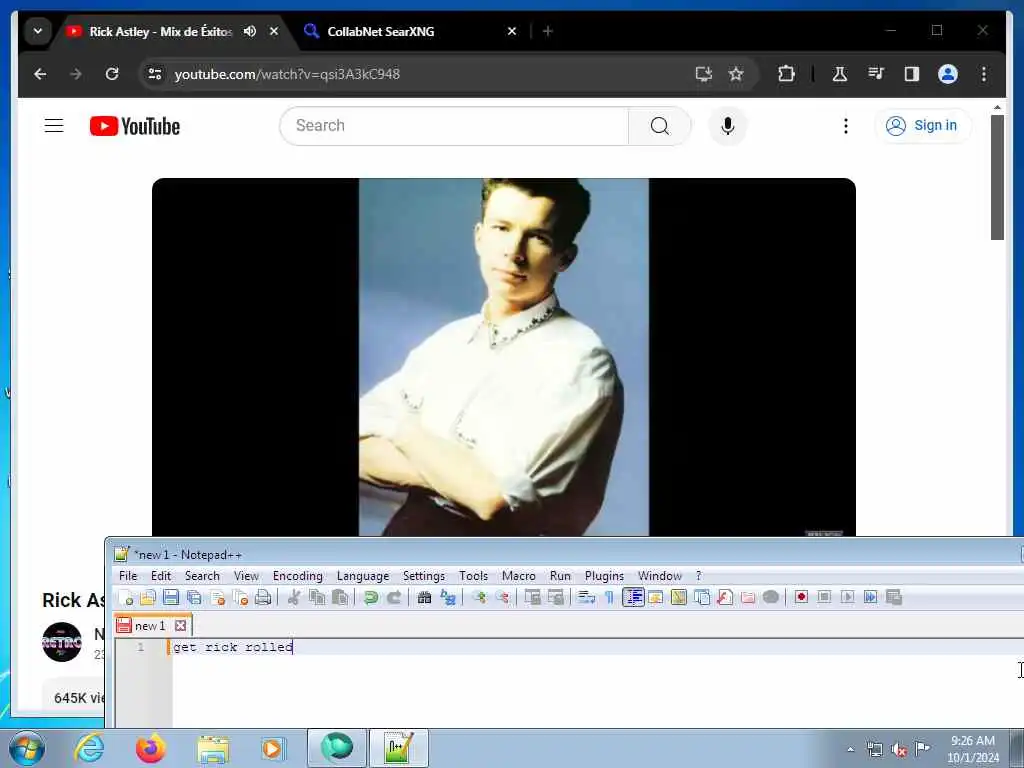
Task: Toggle the browser side panel
Action: pos(912,74)
